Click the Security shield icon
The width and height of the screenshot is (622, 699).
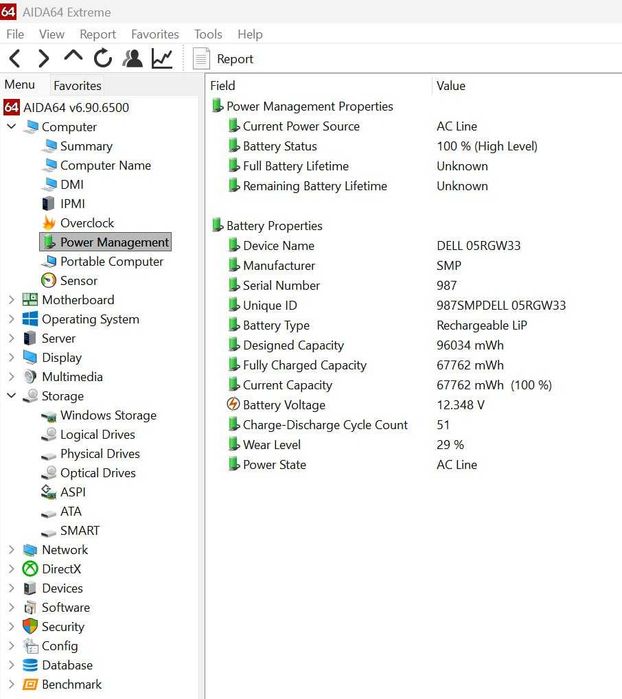[30, 626]
